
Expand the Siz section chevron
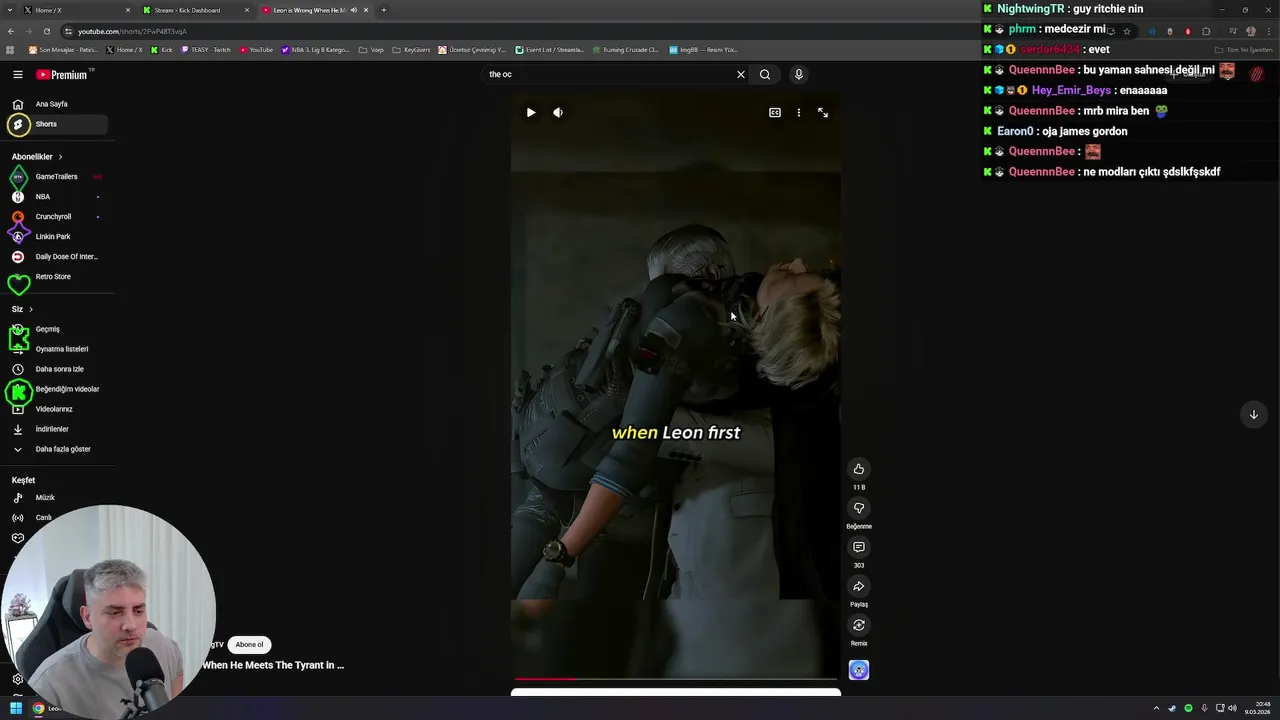click(31, 309)
